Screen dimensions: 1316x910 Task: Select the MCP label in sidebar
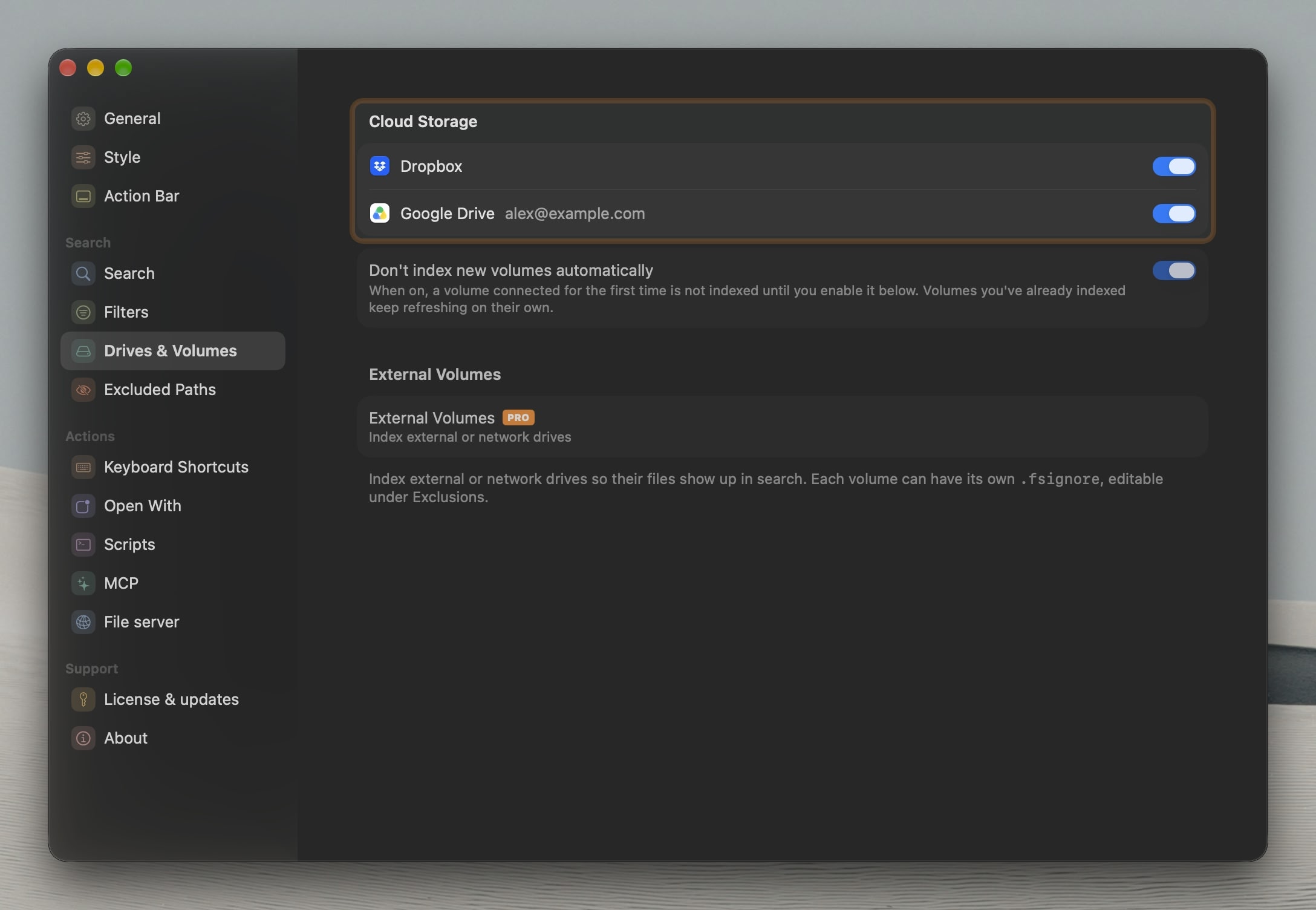pyautogui.click(x=121, y=583)
